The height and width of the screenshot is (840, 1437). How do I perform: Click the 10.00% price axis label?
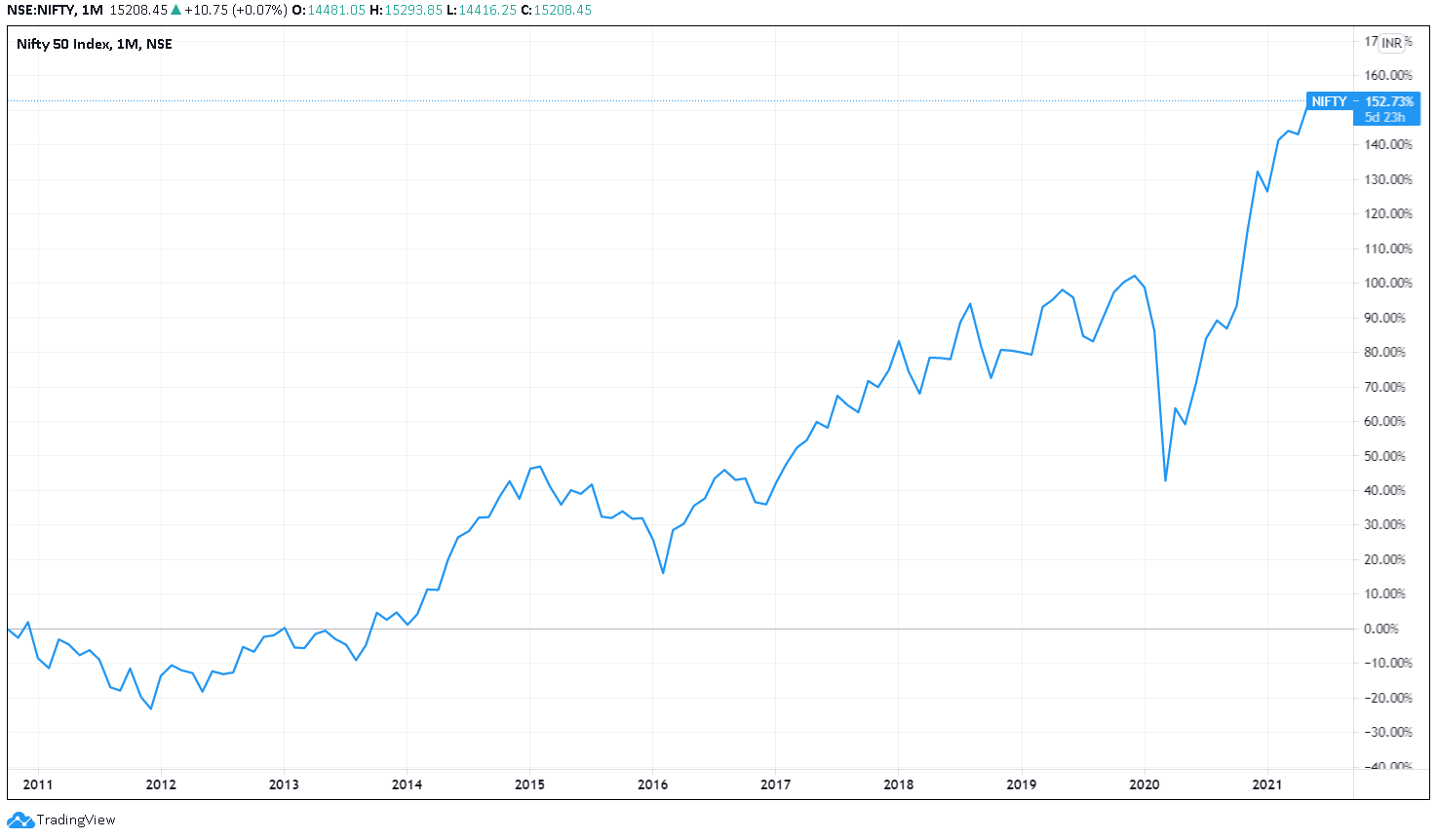(1384, 593)
